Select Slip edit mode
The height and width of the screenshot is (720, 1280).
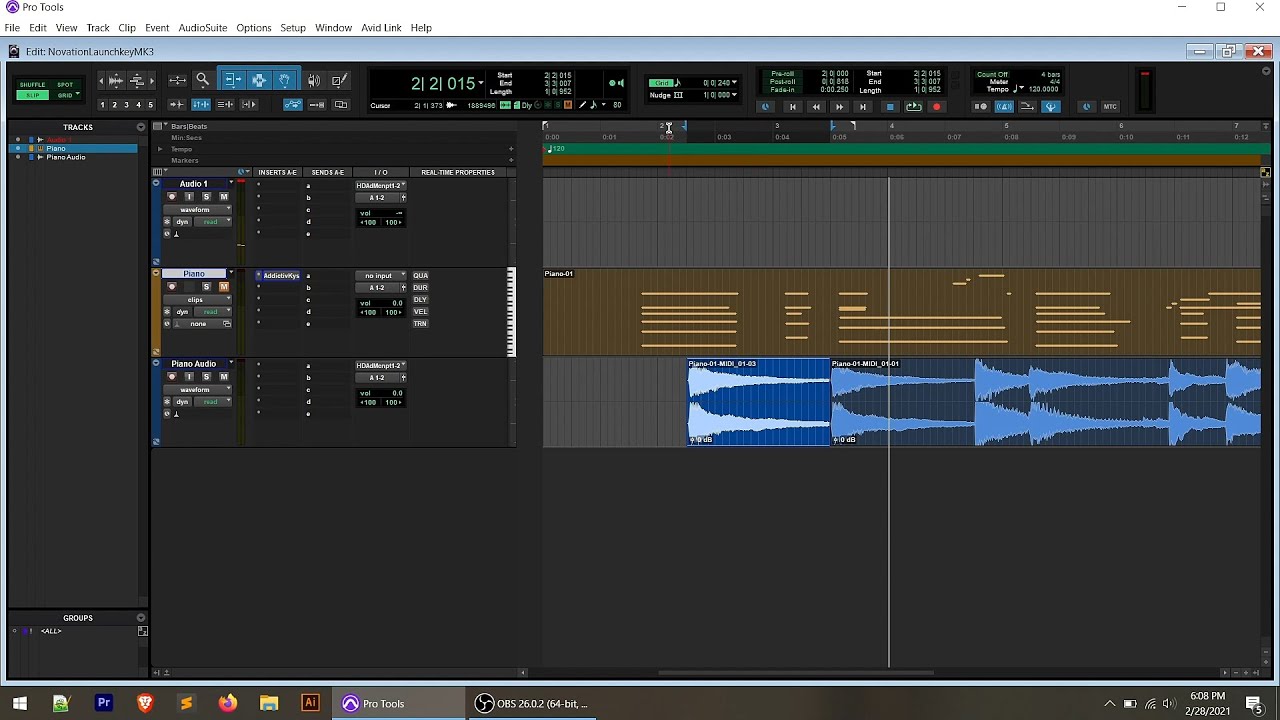(x=32, y=95)
